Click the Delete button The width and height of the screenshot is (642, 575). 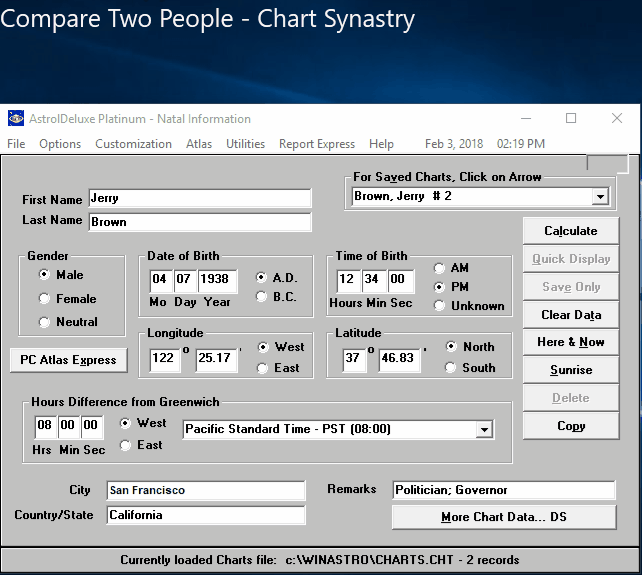pyautogui.click(x=570, y=398)
